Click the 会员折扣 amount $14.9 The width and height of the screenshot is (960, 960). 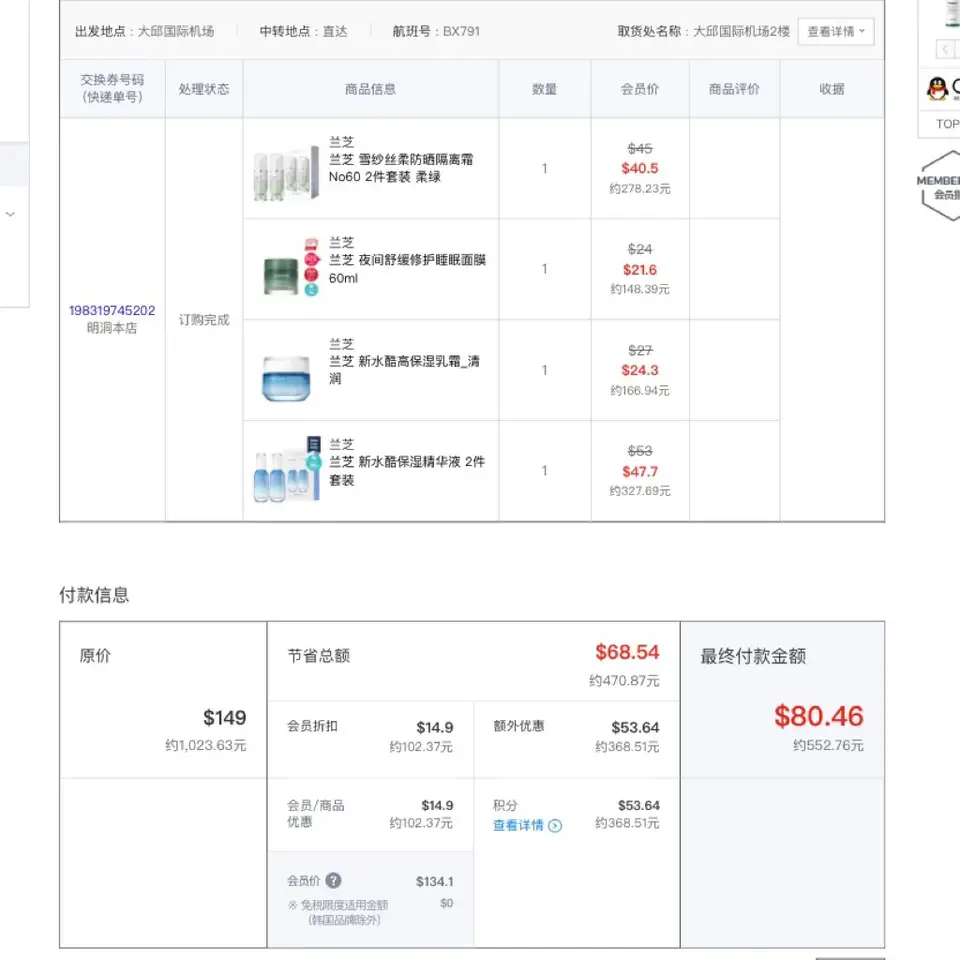tap(435, 727)
